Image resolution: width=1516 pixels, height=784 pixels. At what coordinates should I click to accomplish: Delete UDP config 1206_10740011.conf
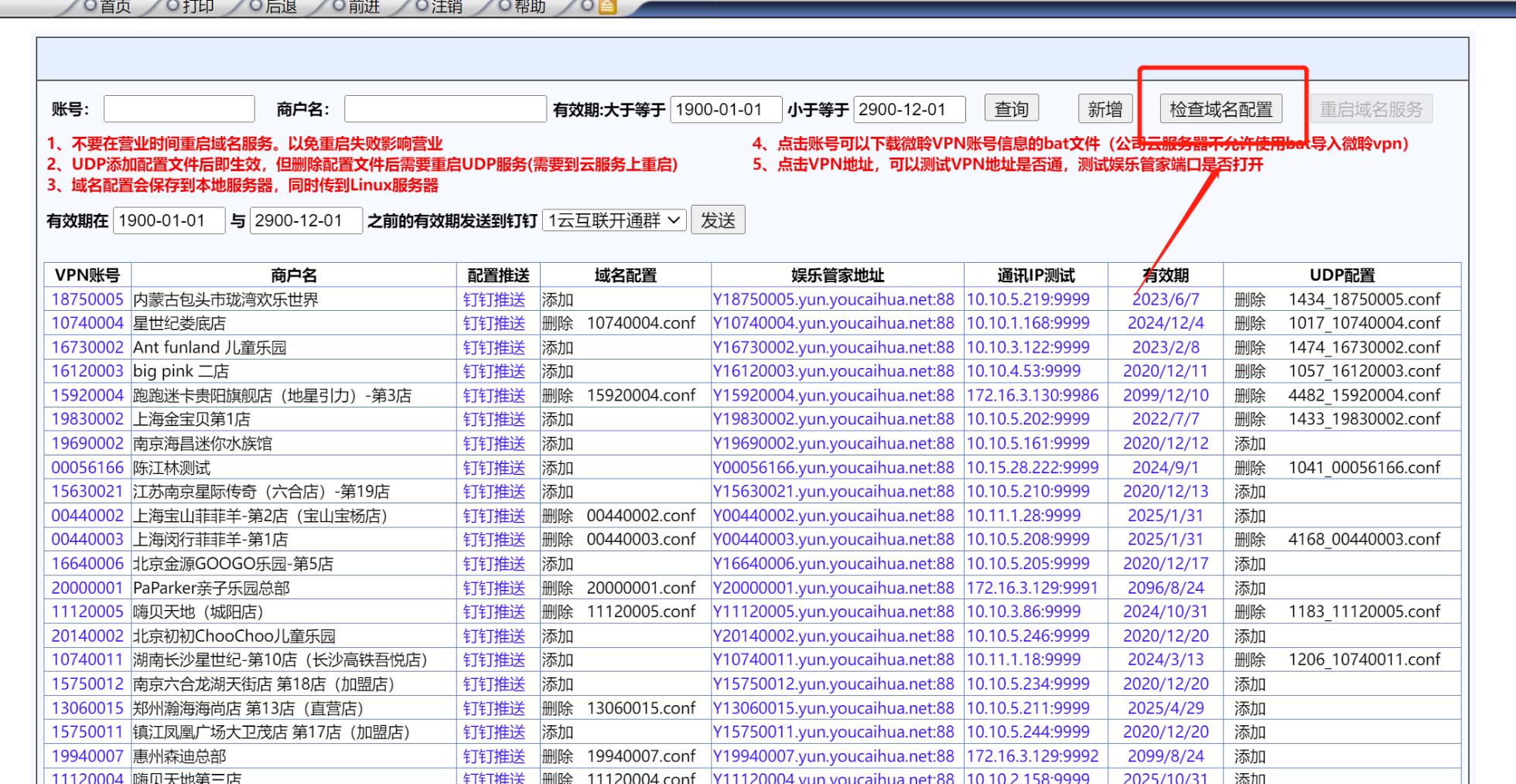1250,660
